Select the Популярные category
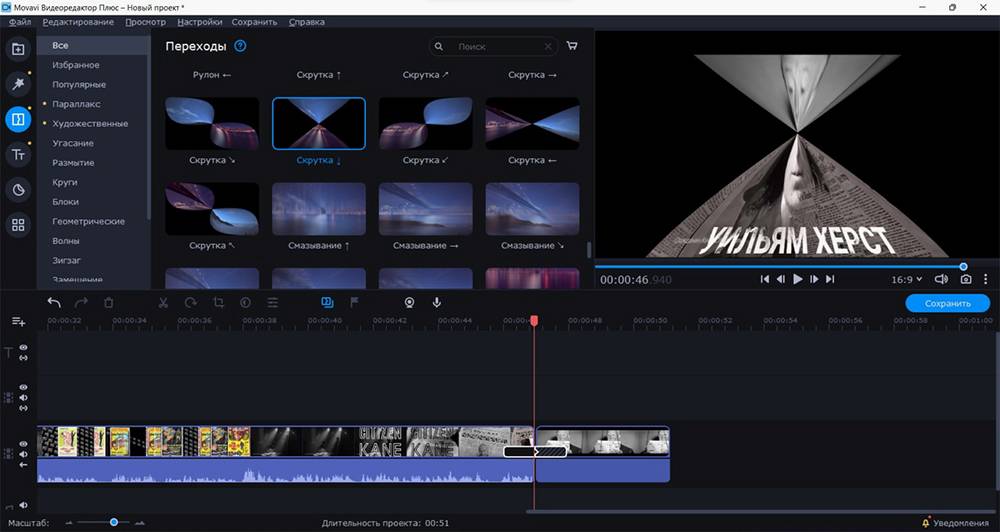 [79, 84]
